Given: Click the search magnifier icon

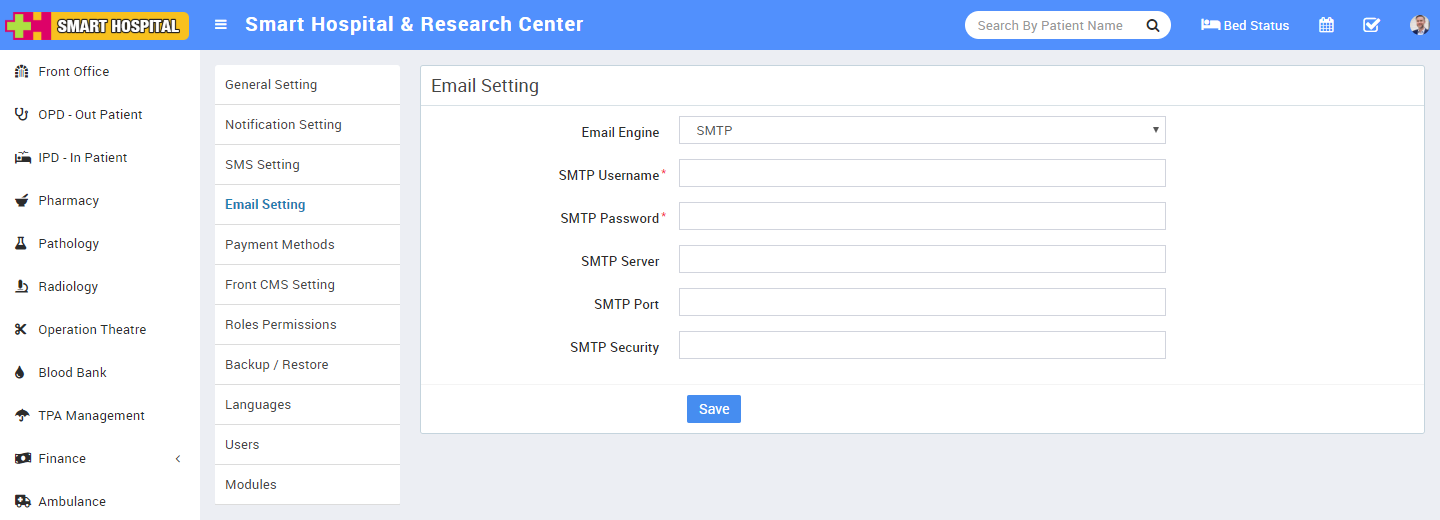Looking at the screenshot, I should 1152,25.
